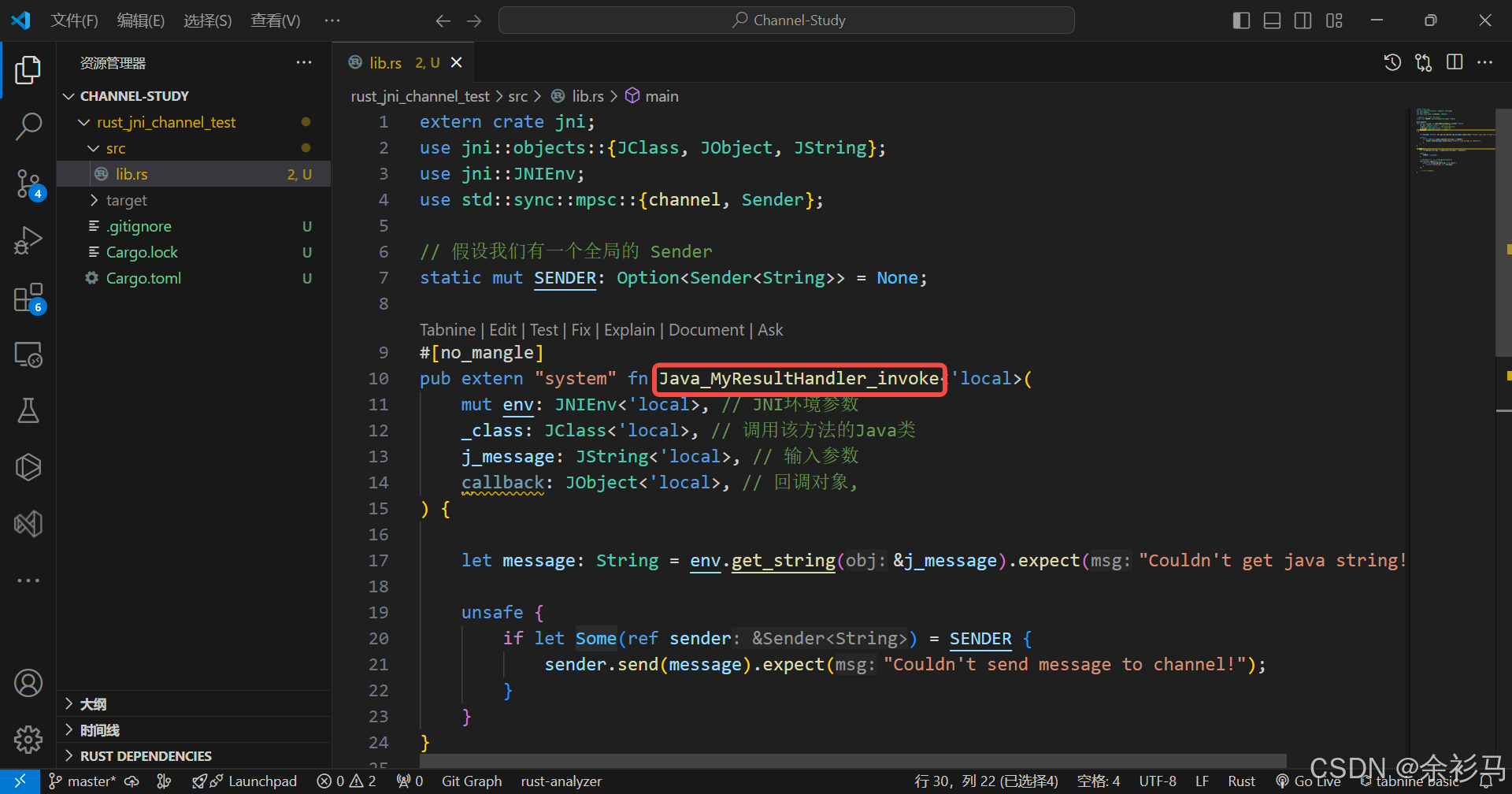The image size is (1512, 794).
Task: Open the Tabnine hexagon view in activity bar
Action: click(x=28, y=467)
